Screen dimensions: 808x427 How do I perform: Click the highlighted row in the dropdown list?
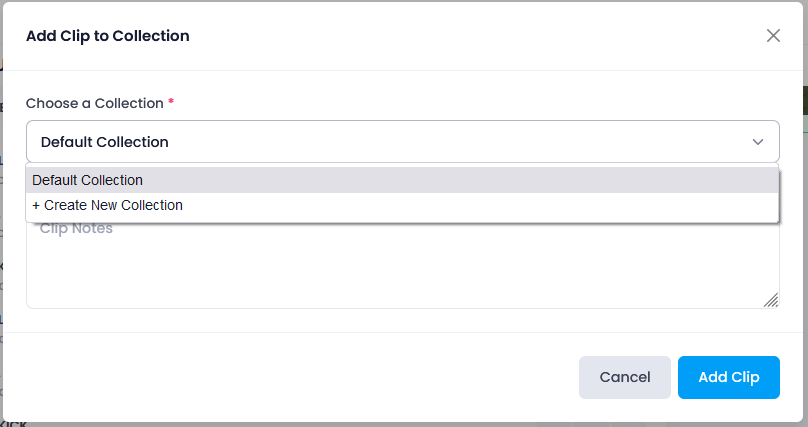tap(402, 180)
